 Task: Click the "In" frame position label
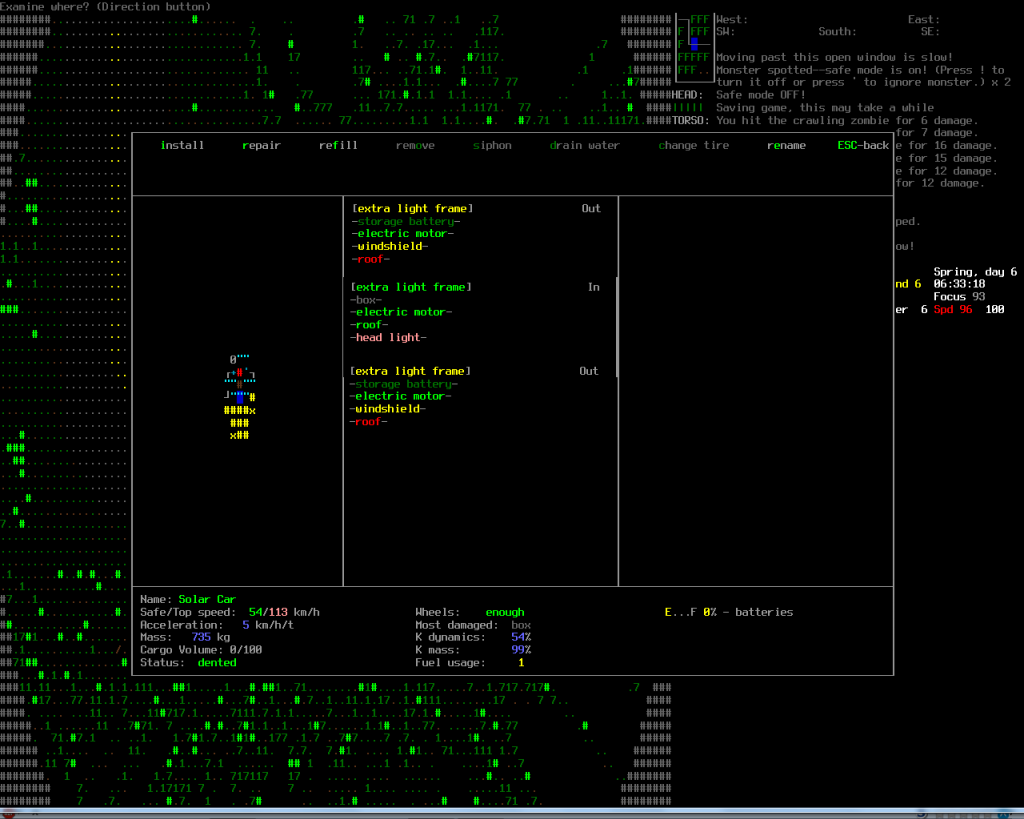(594, 287)
